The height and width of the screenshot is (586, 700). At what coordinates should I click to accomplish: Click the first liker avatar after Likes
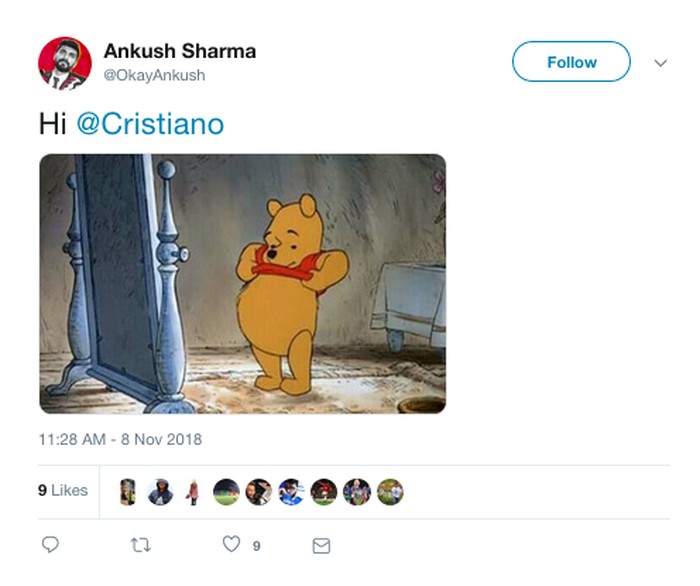tap(128, 491)
